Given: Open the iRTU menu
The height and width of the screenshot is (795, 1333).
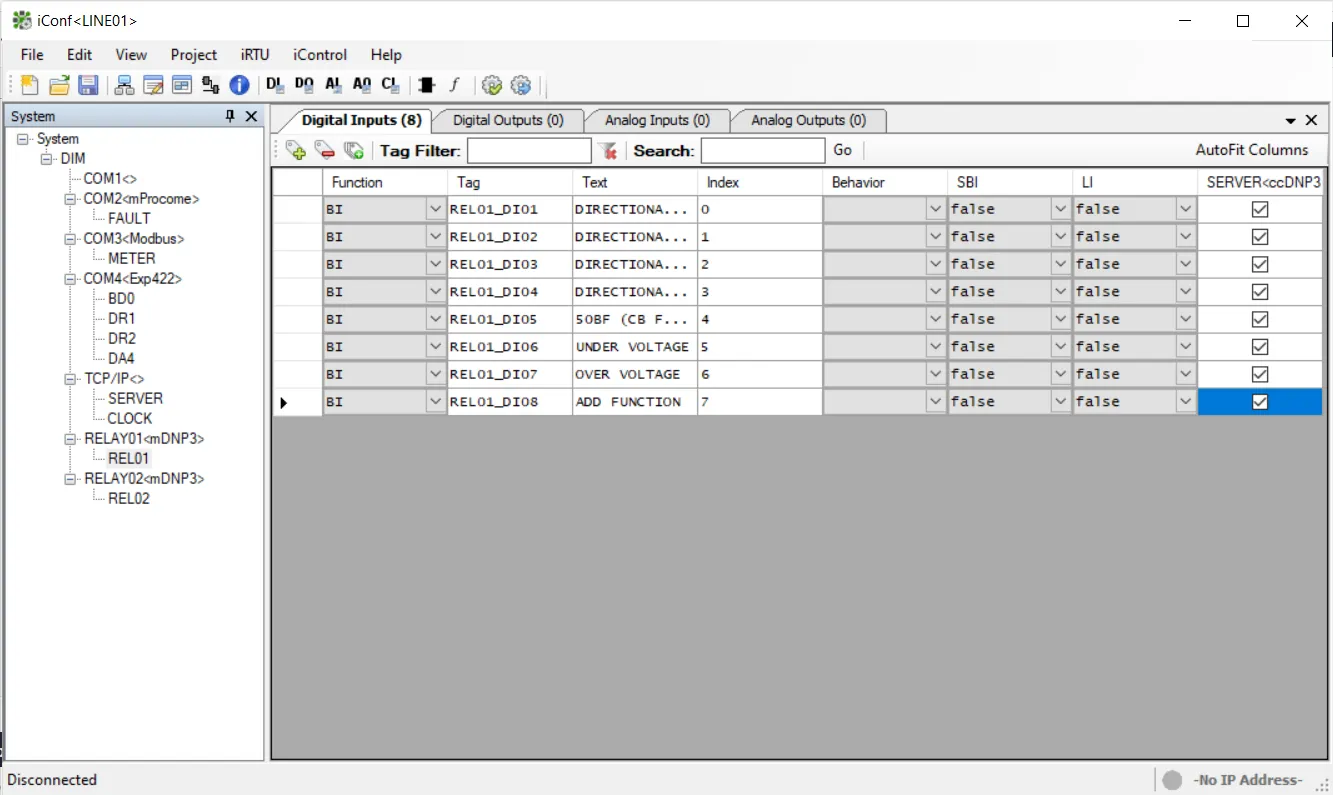Looking at the screenshot, I should 255,55.
